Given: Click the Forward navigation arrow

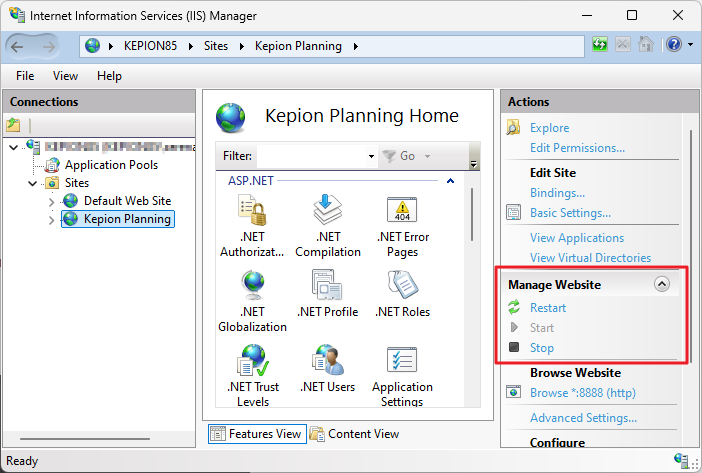Looking at the screenshot, I should point(48,47).
